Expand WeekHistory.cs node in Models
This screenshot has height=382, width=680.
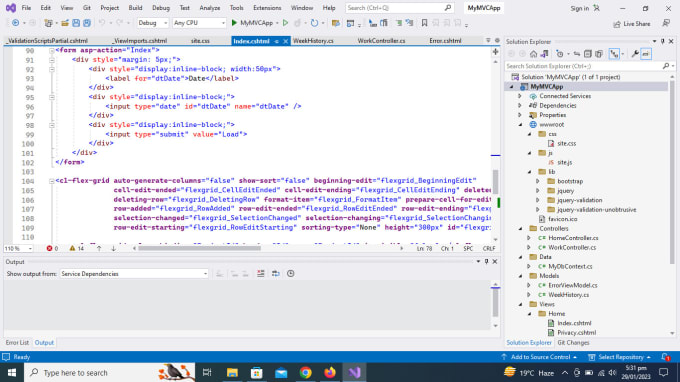[529, 295]
